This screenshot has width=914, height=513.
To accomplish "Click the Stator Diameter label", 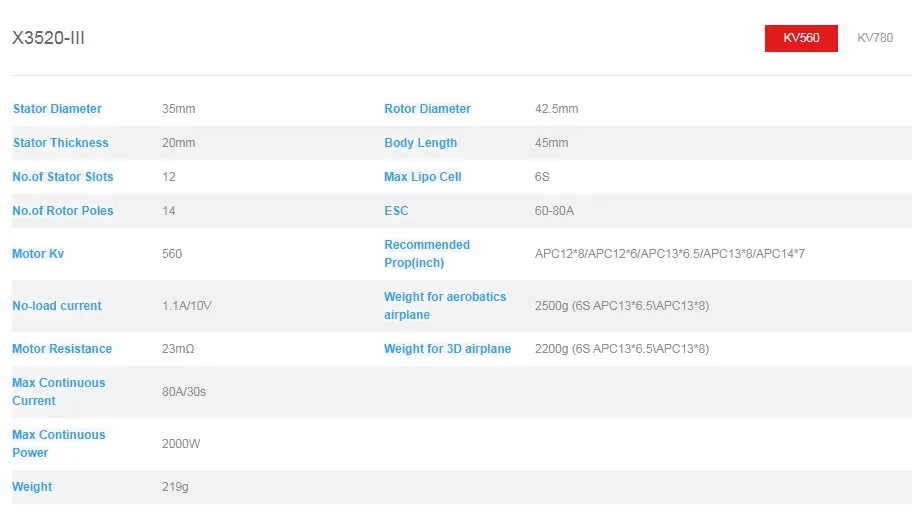I will (57, 109).
